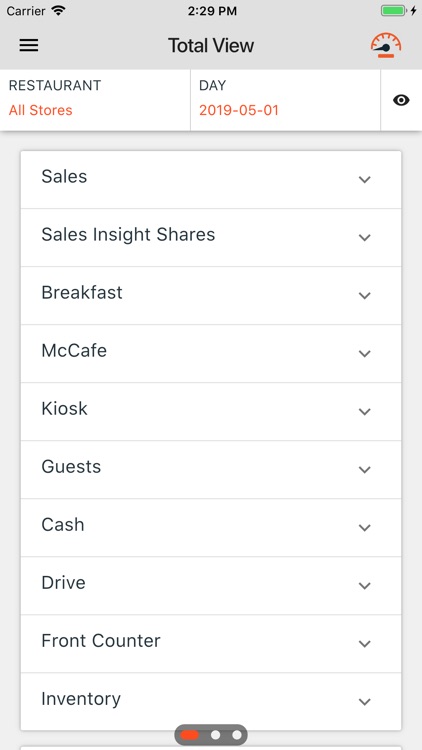Open the McCafe row
Image resolution: width=422 pixels, height=750 pixels.
coord(211,353)
